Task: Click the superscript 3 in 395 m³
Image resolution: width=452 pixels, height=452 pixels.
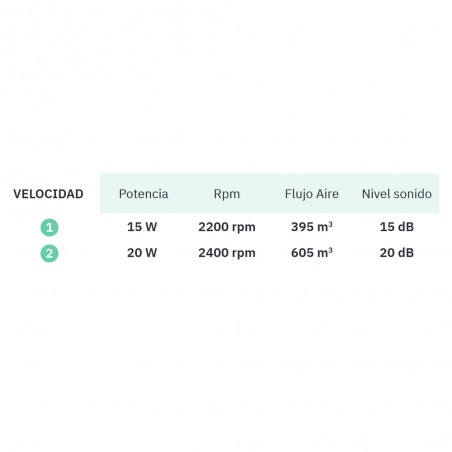Action: click(330, 224)
